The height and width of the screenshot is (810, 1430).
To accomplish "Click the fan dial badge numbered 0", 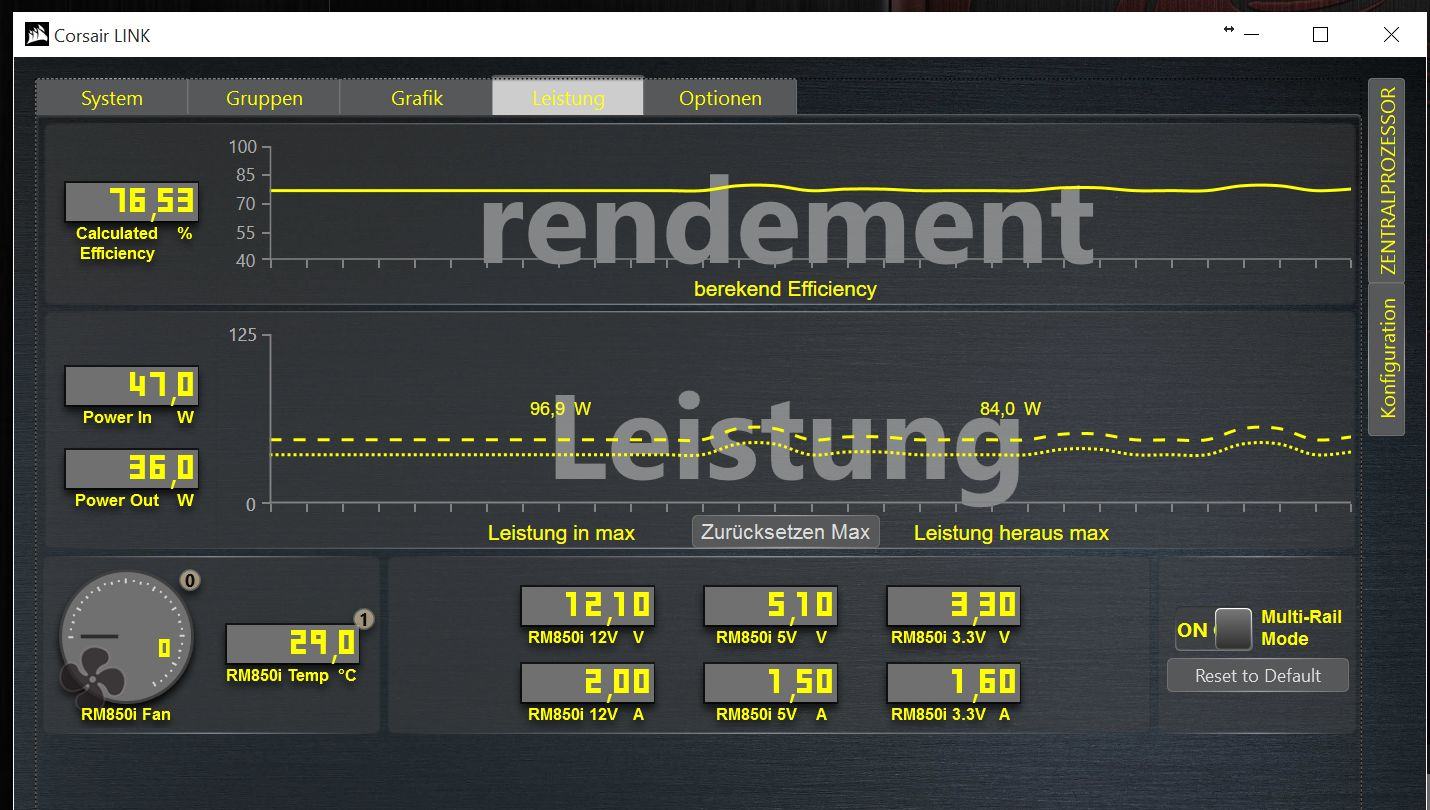I will click(190, 581).
